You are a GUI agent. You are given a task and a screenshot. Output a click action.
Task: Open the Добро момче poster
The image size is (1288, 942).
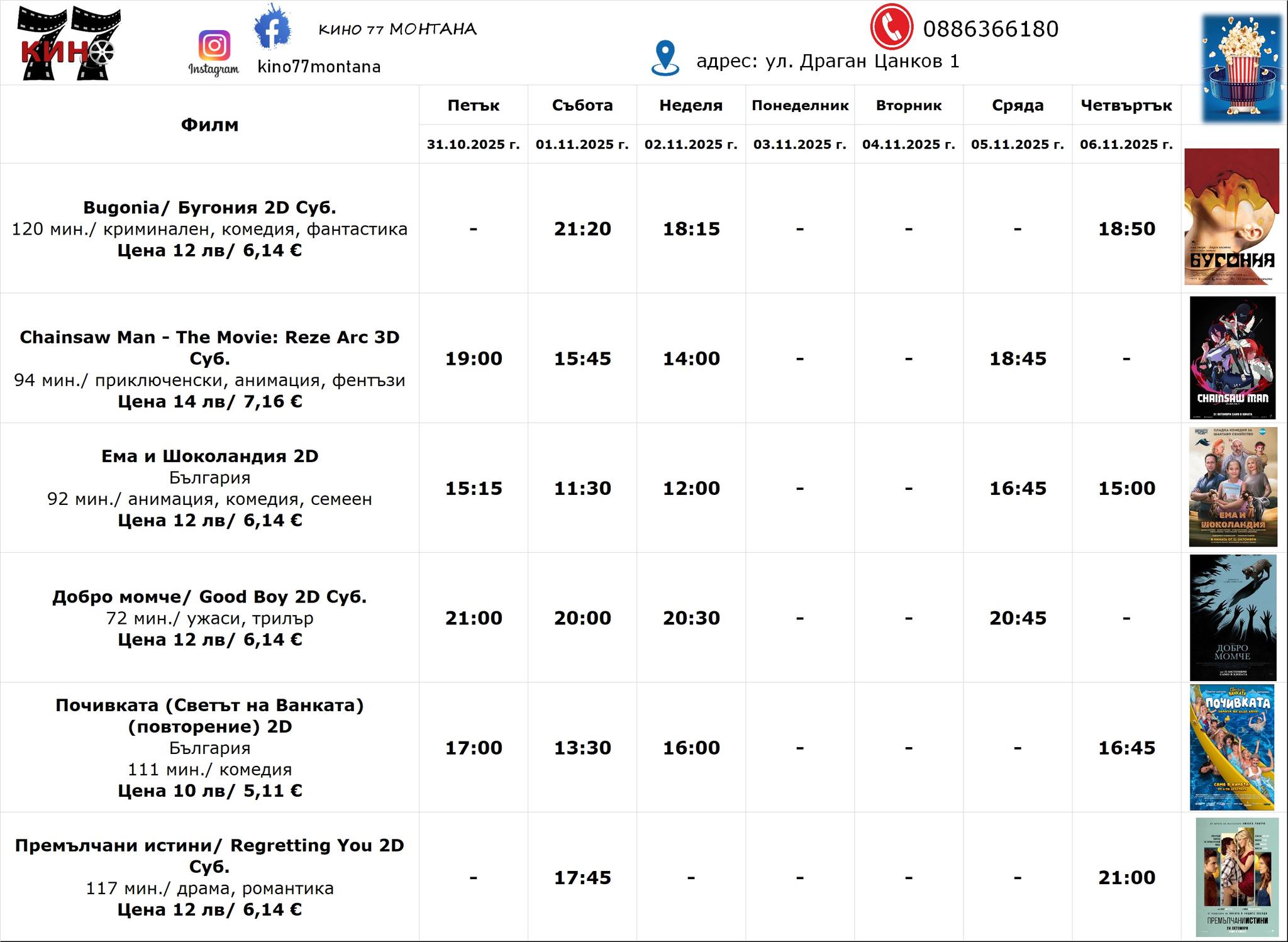(x=1233, y=618)
